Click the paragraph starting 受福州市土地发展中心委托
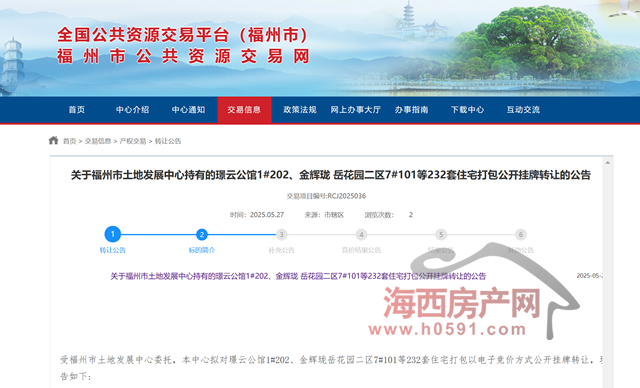The height and width of the screenshot is (388, 640). click(x=331, y=368)
